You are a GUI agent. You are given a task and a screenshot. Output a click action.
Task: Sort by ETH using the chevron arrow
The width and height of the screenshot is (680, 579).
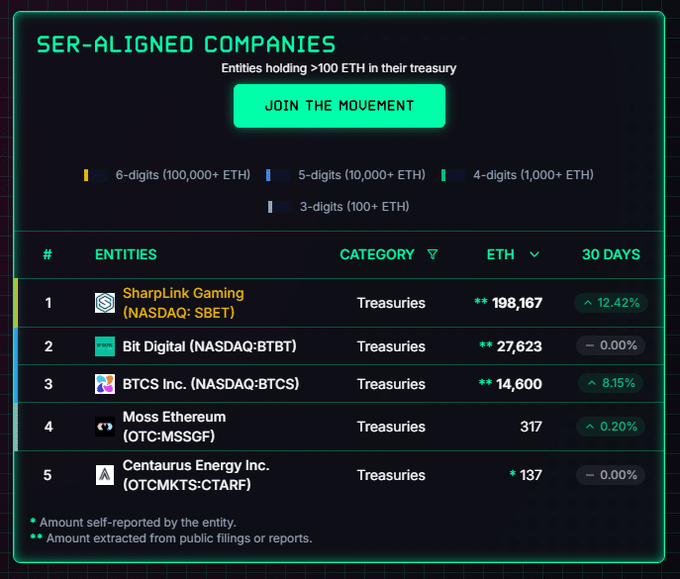point(534,255)
